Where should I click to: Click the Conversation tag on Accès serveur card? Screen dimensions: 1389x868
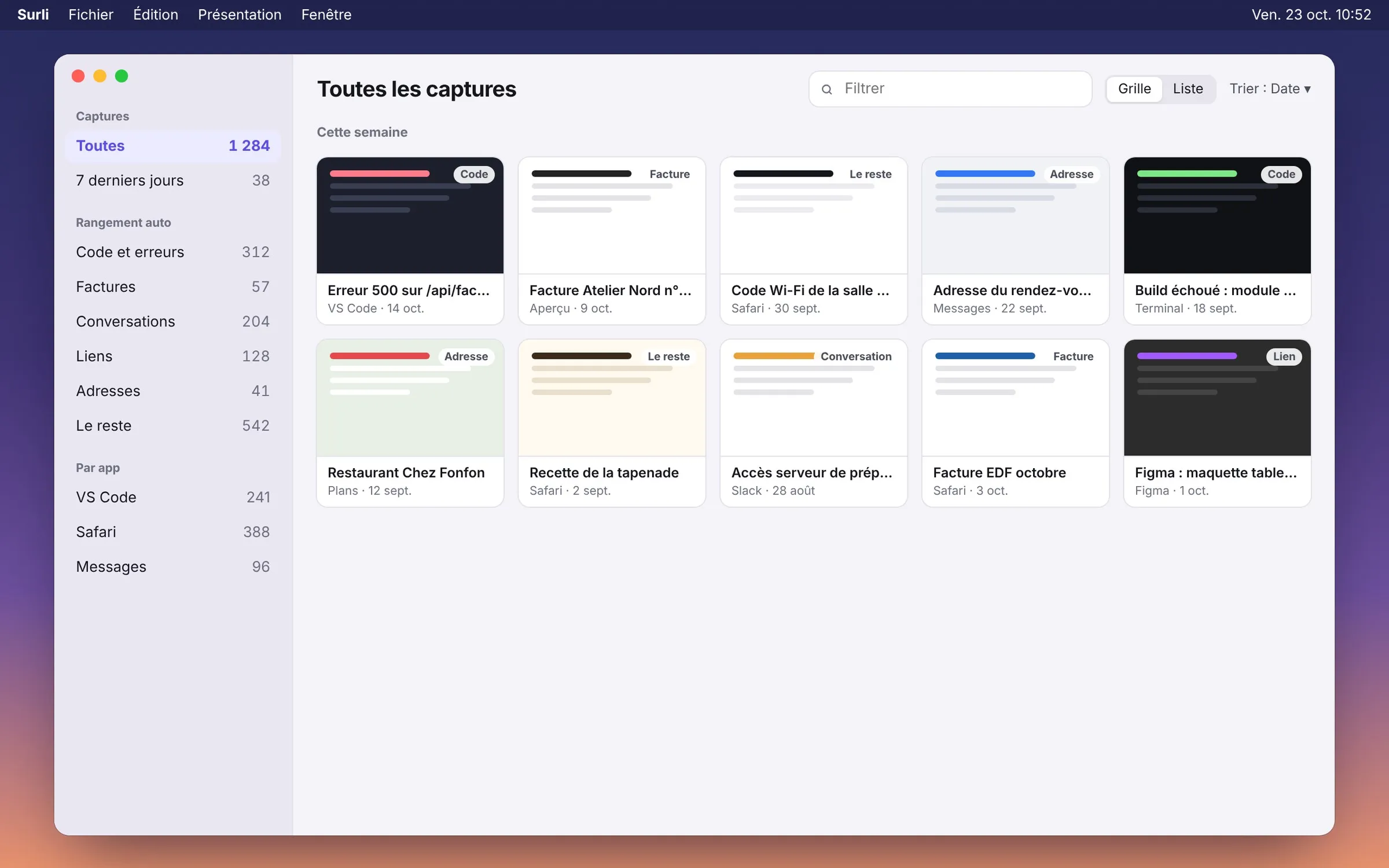[856, 356]
